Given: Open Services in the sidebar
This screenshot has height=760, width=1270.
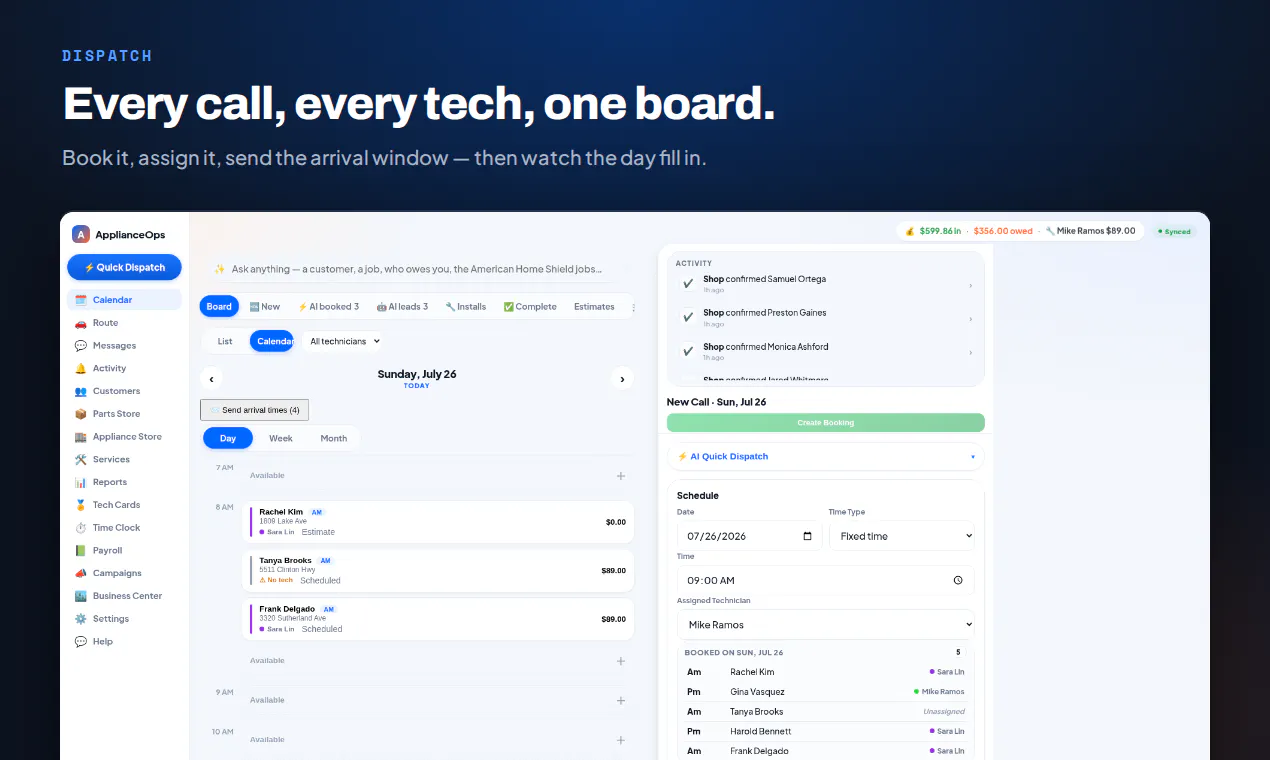Looking at the screenshot, I should (x=124, y=459).
